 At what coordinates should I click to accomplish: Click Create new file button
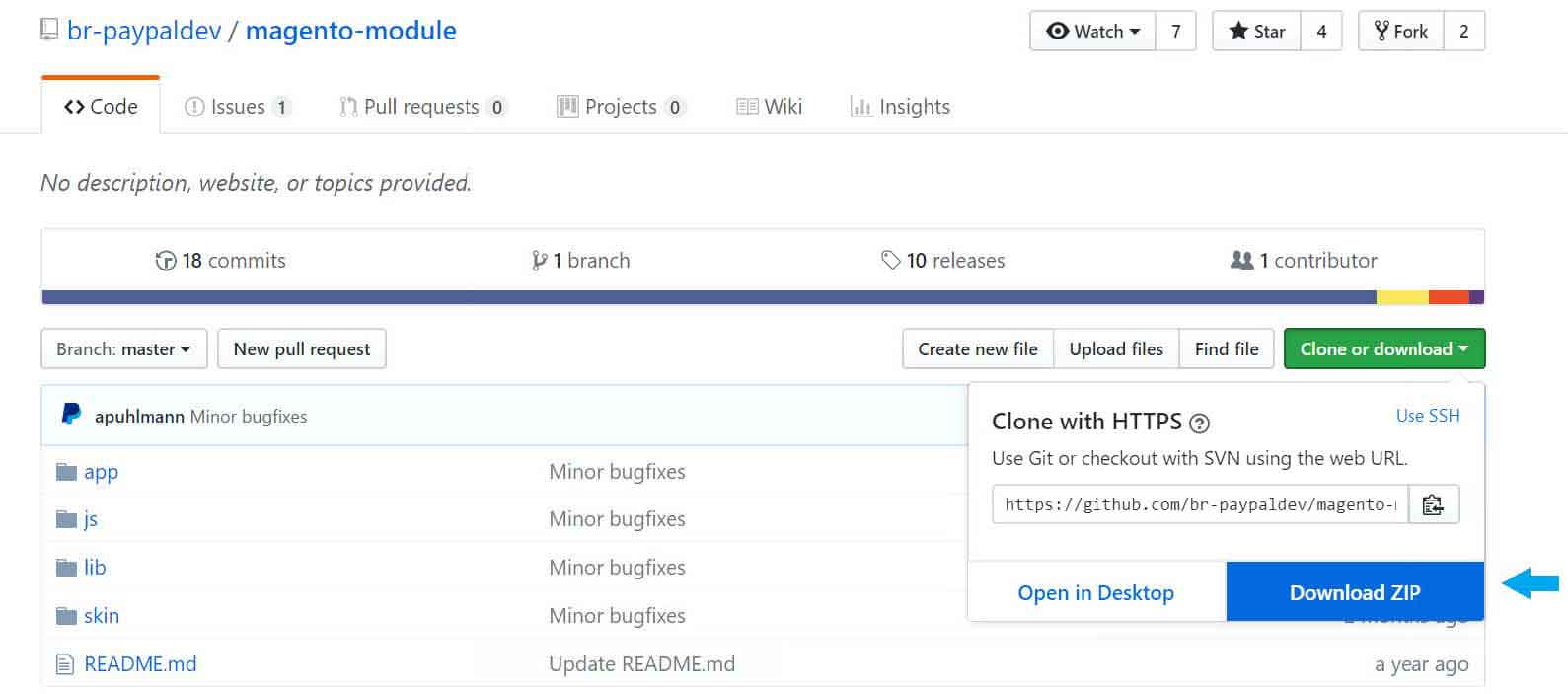(978, 348)
